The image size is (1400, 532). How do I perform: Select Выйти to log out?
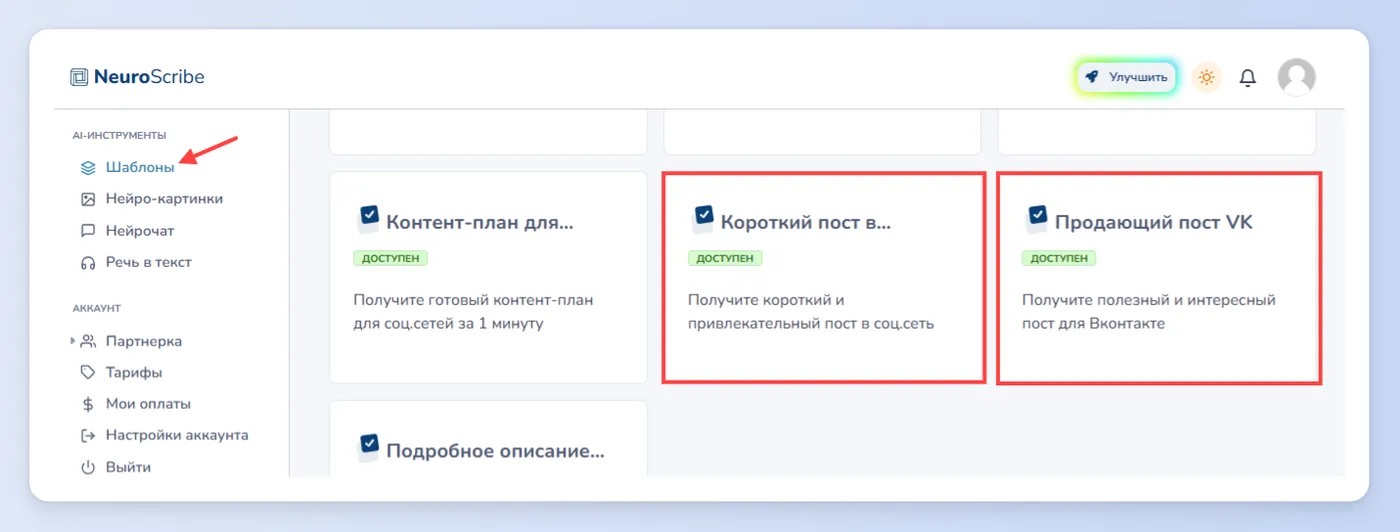tap(128, 467)
